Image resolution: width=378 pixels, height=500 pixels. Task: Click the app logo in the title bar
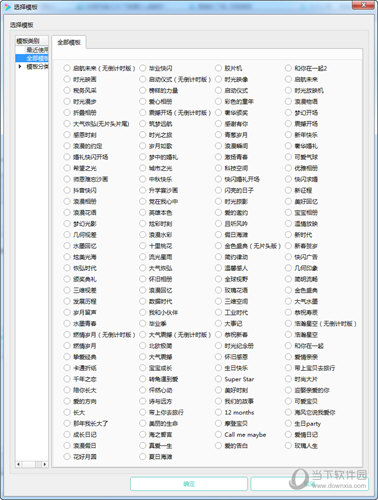pyautogui.click(x=7, y=7)
